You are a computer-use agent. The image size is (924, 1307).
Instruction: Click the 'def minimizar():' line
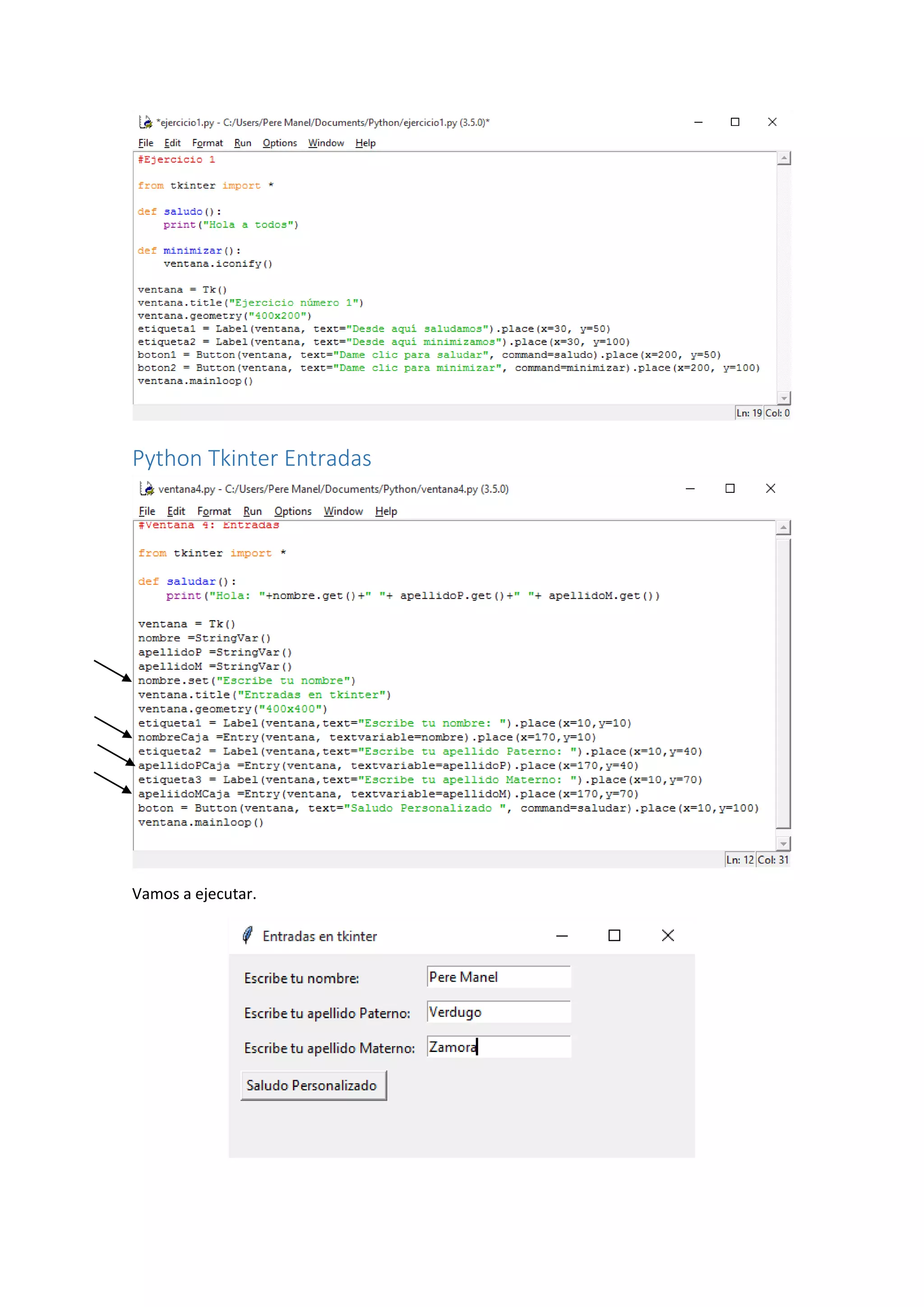coord(189,250)
